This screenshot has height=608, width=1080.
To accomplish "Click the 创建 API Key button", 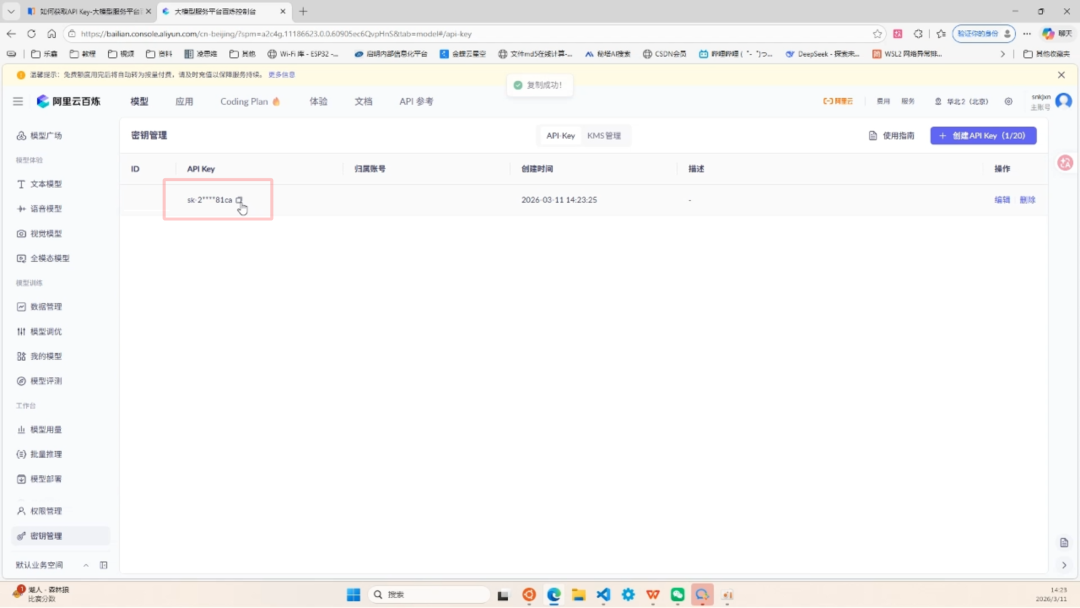I will pos(983,136).
